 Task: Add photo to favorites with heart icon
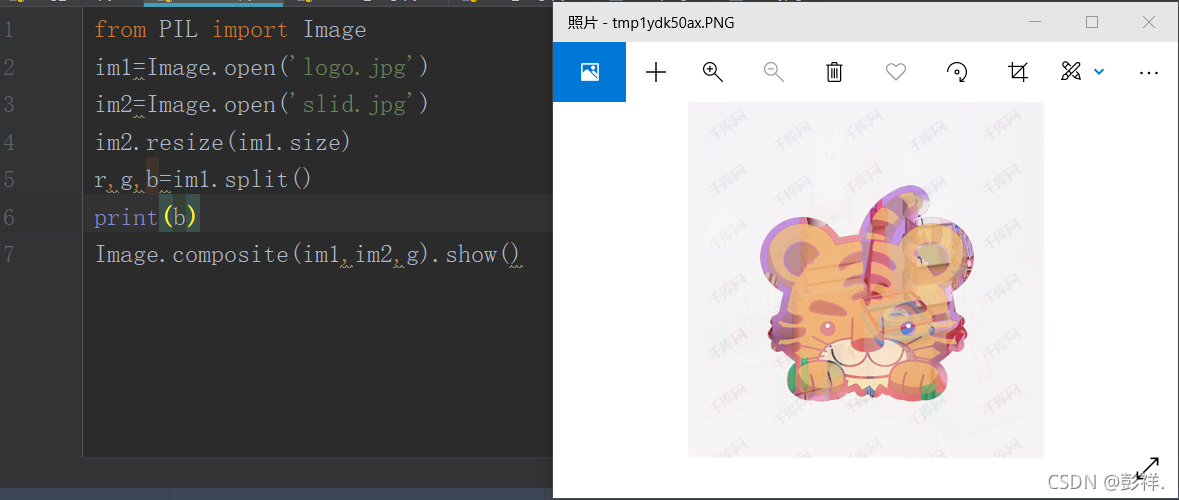[x=896, y=72]
